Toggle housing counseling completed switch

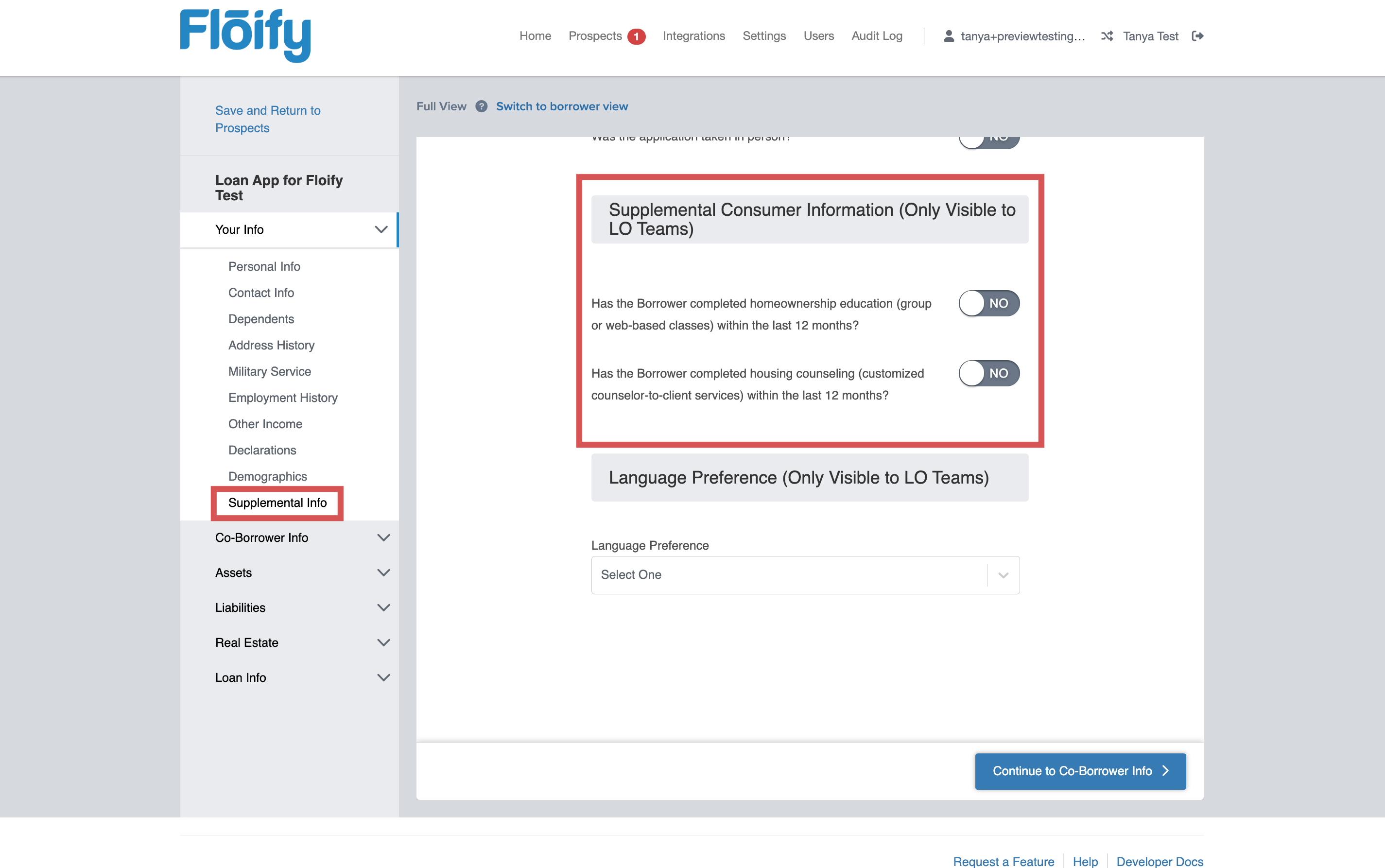tap(988, 372)
